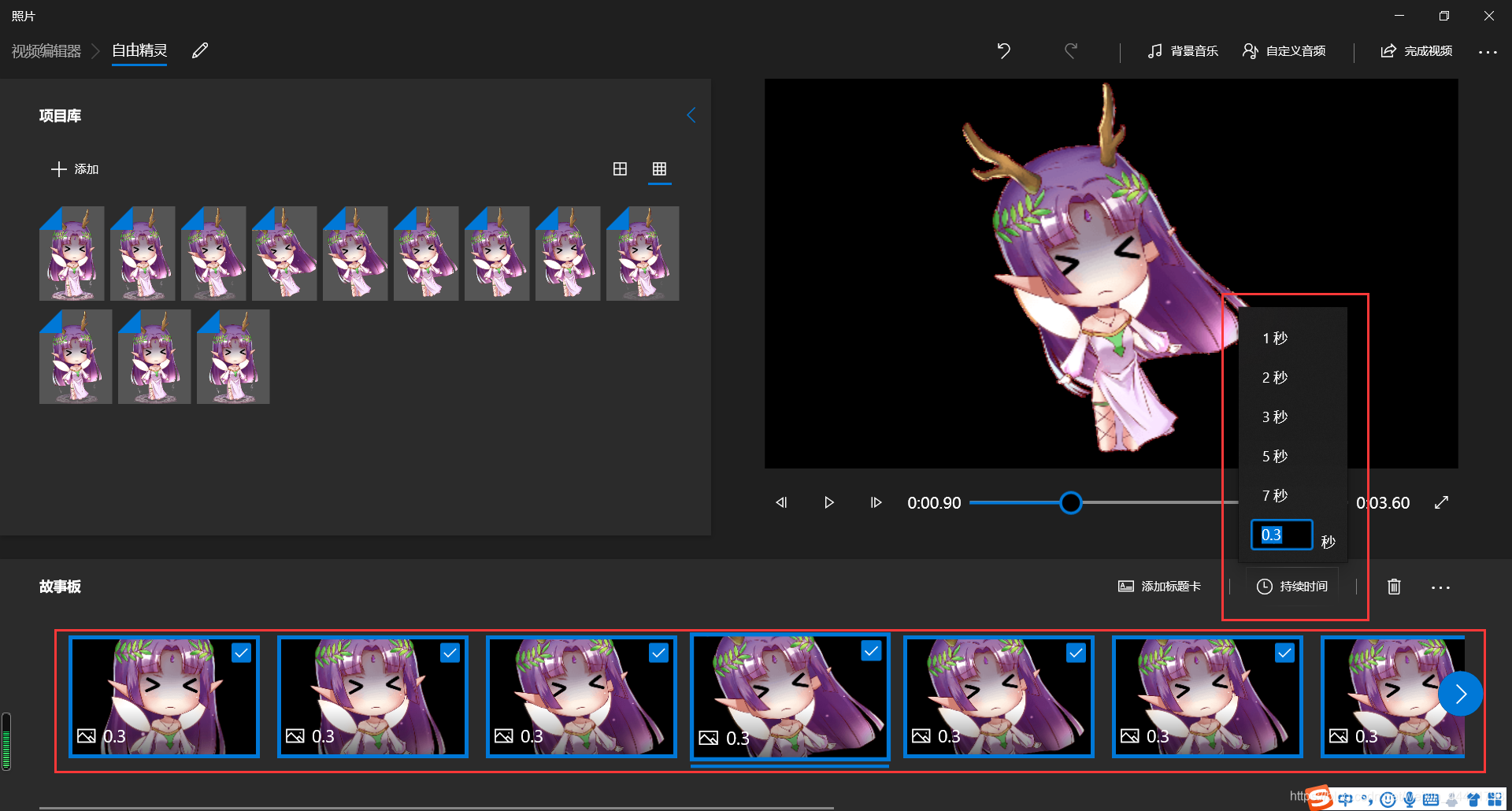The width and height of the screenshot is (1512, 811).
Task: Select the third library image in second row
Action: tap(233, 357)
